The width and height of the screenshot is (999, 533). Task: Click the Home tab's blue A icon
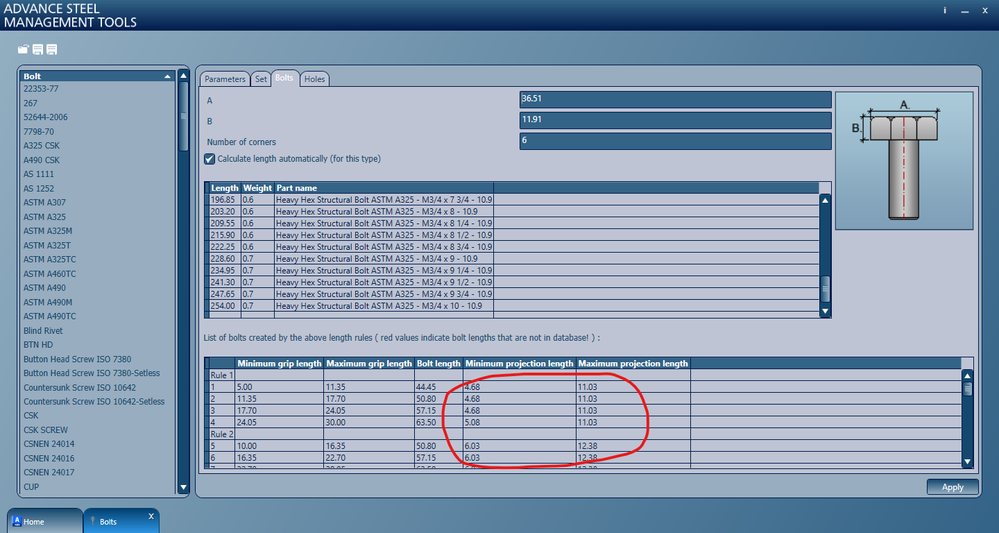click(18, 521)
